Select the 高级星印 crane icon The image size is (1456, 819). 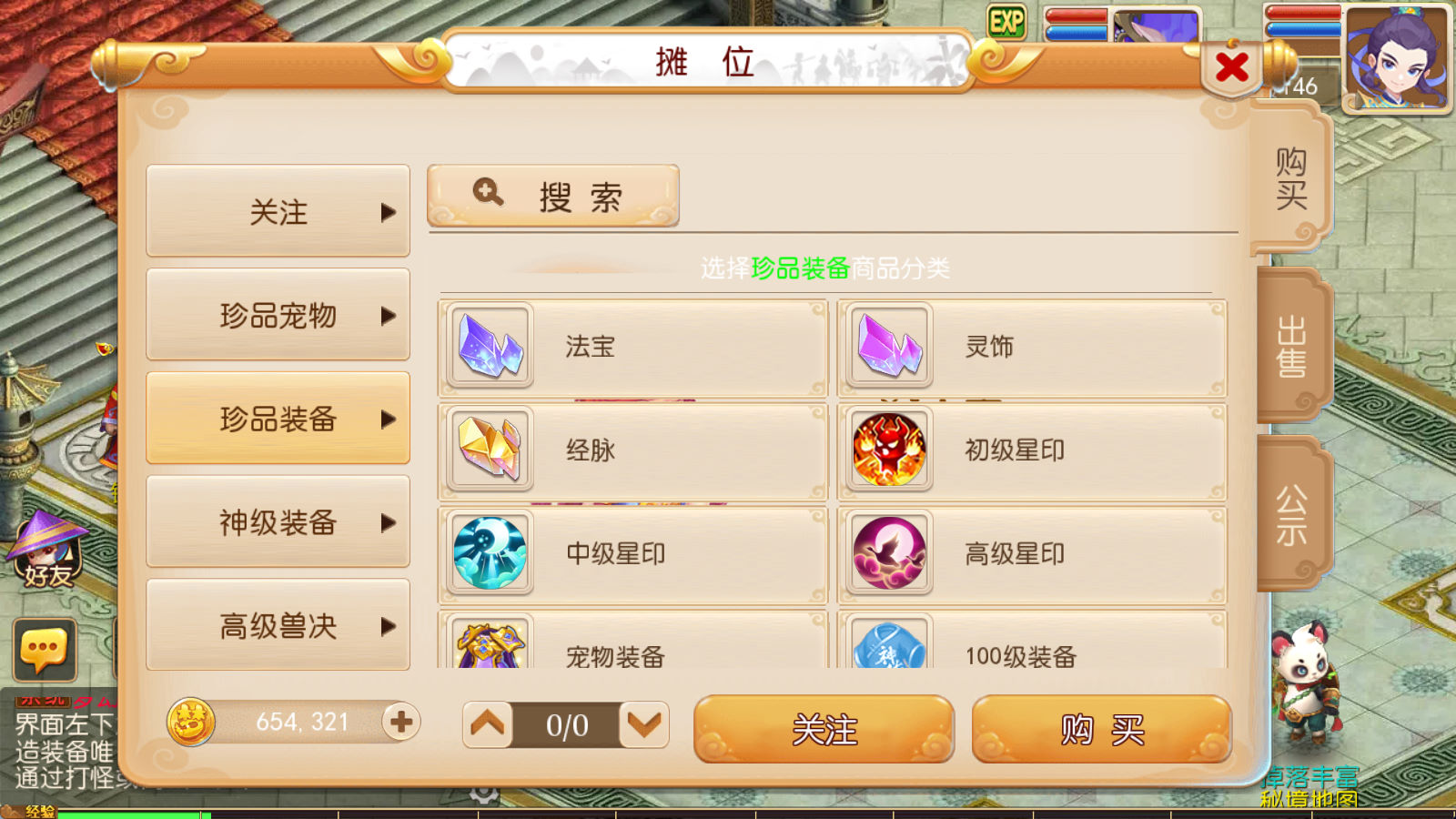tap(889, 553)
